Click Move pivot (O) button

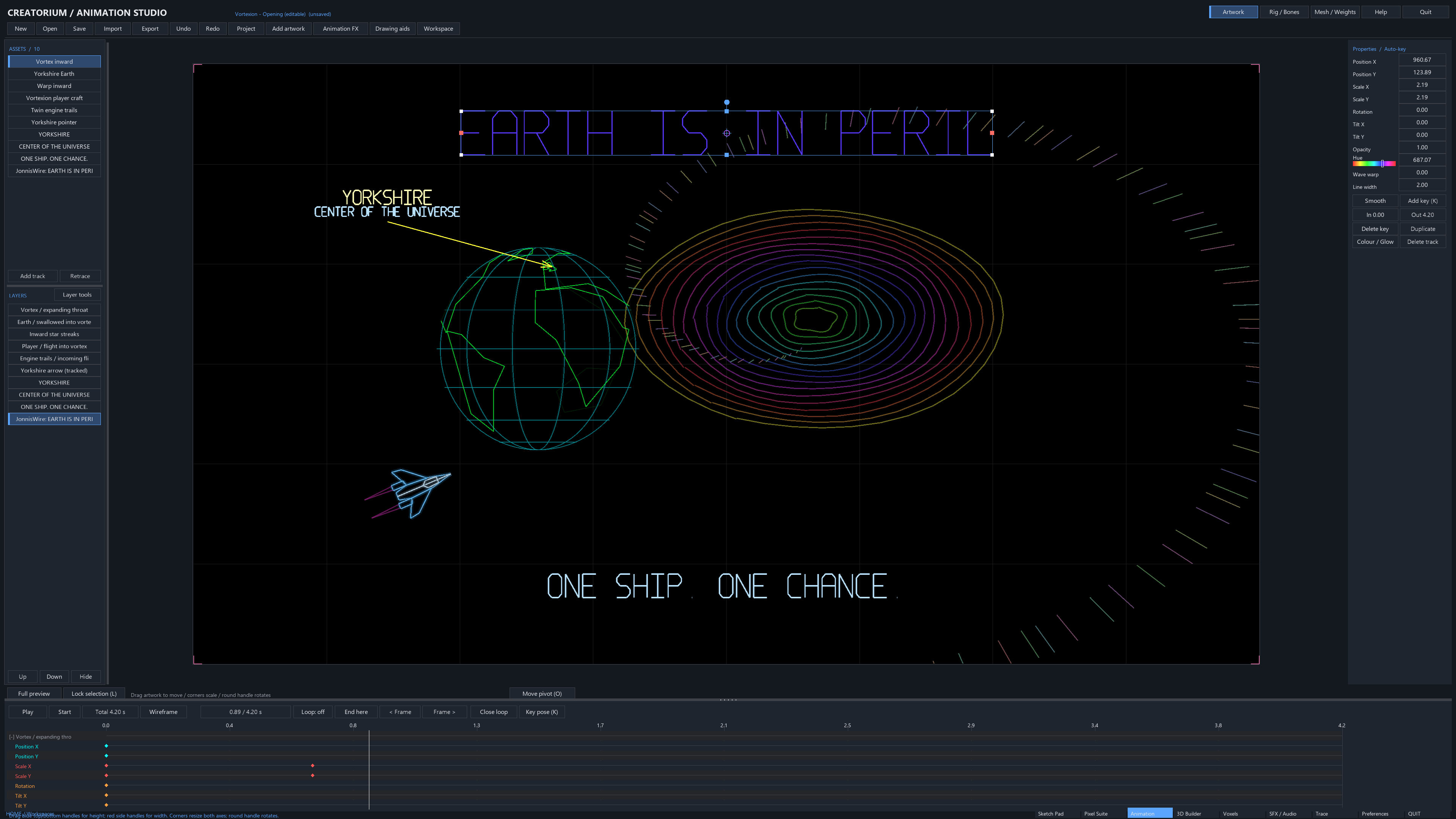tap(542, 693)
